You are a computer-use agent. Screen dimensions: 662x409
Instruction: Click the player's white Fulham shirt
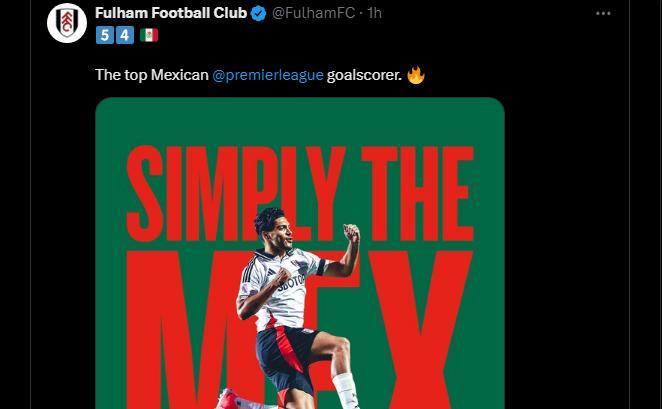click(283, 290)
